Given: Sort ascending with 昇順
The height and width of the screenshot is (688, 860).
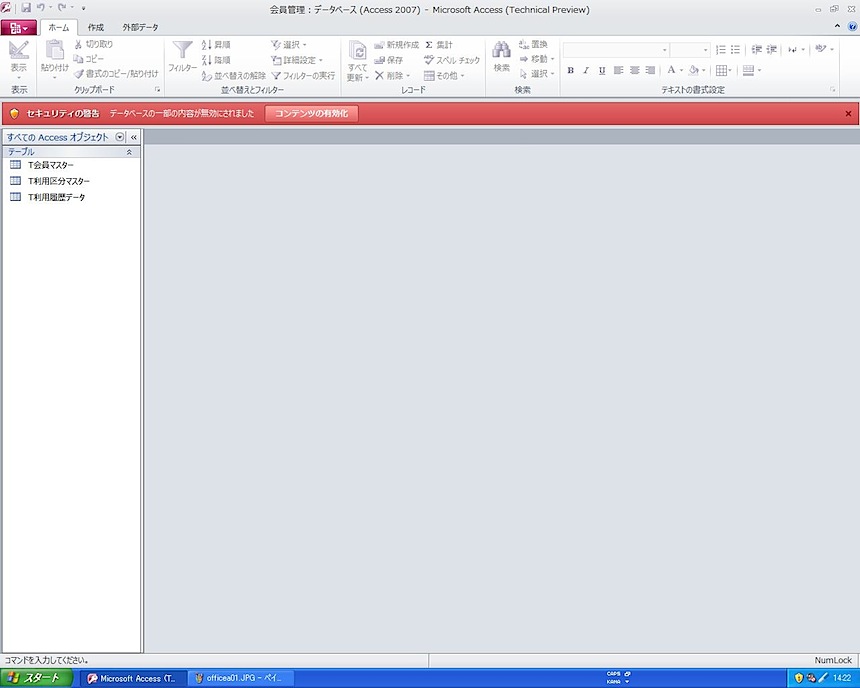Looking at the screenshot, I should [216, 44].
